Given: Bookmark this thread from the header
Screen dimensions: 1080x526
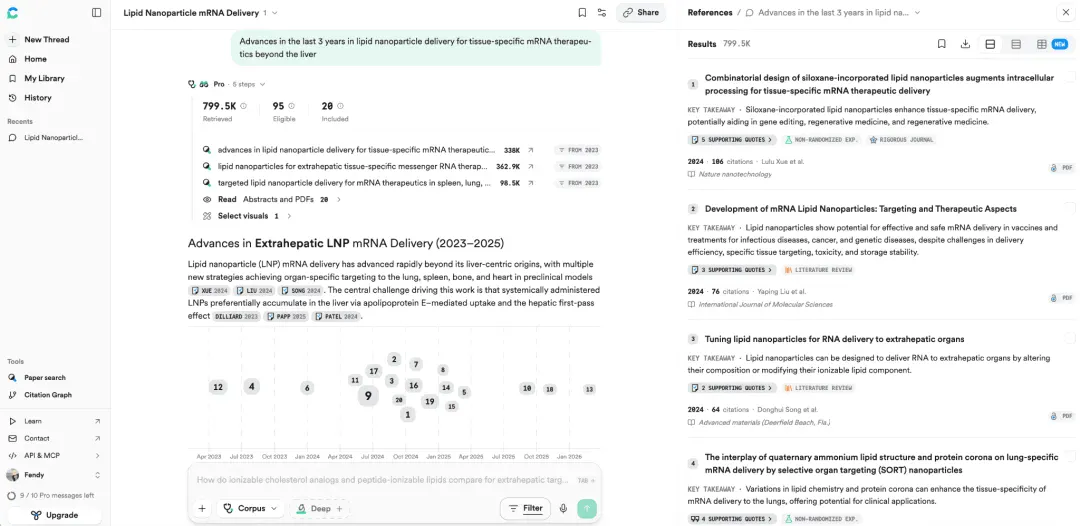Looking at the screenshot, I should click(582, 12).
